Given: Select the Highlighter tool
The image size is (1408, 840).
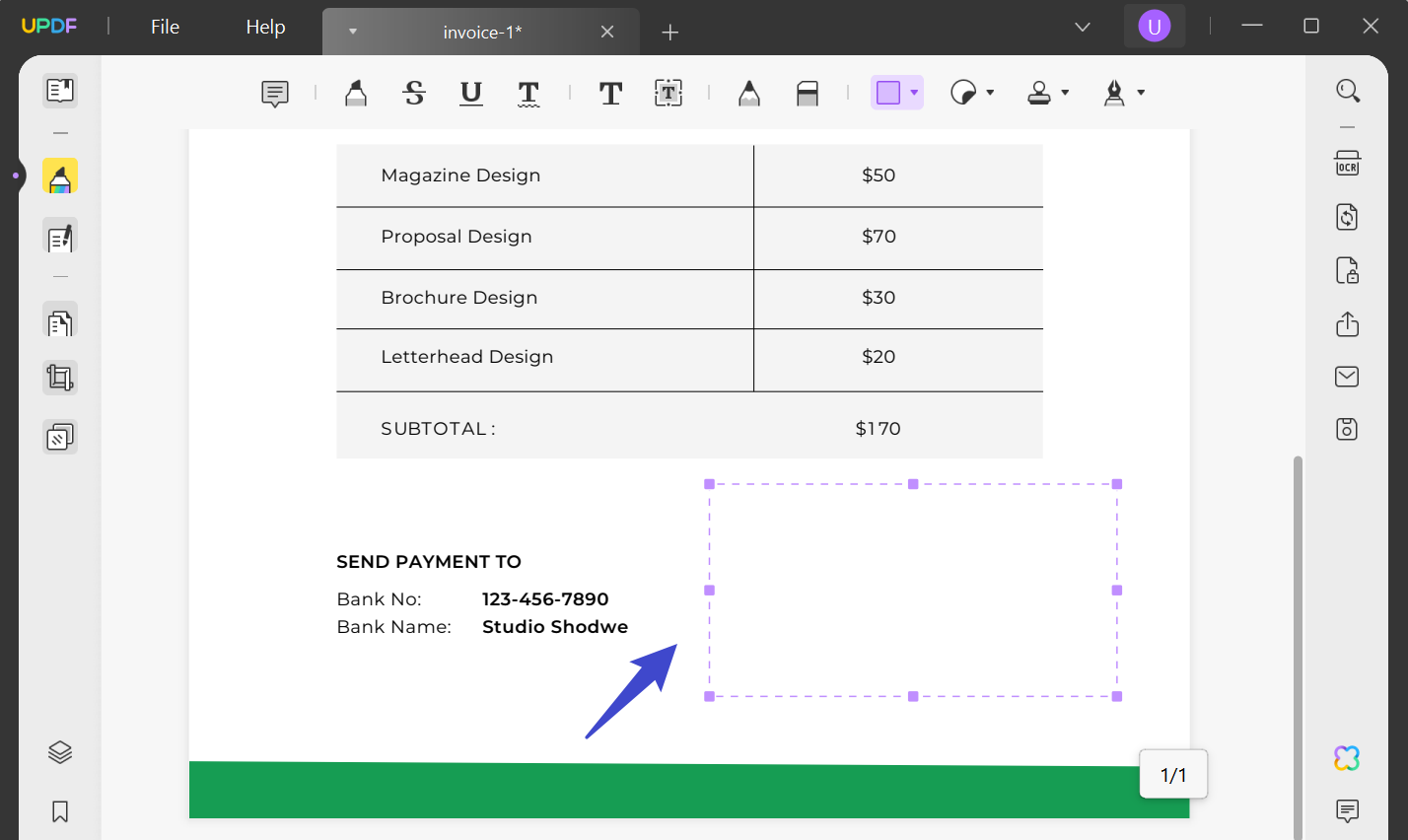Looking at the screenshot, I should click(x=355, y=93).
